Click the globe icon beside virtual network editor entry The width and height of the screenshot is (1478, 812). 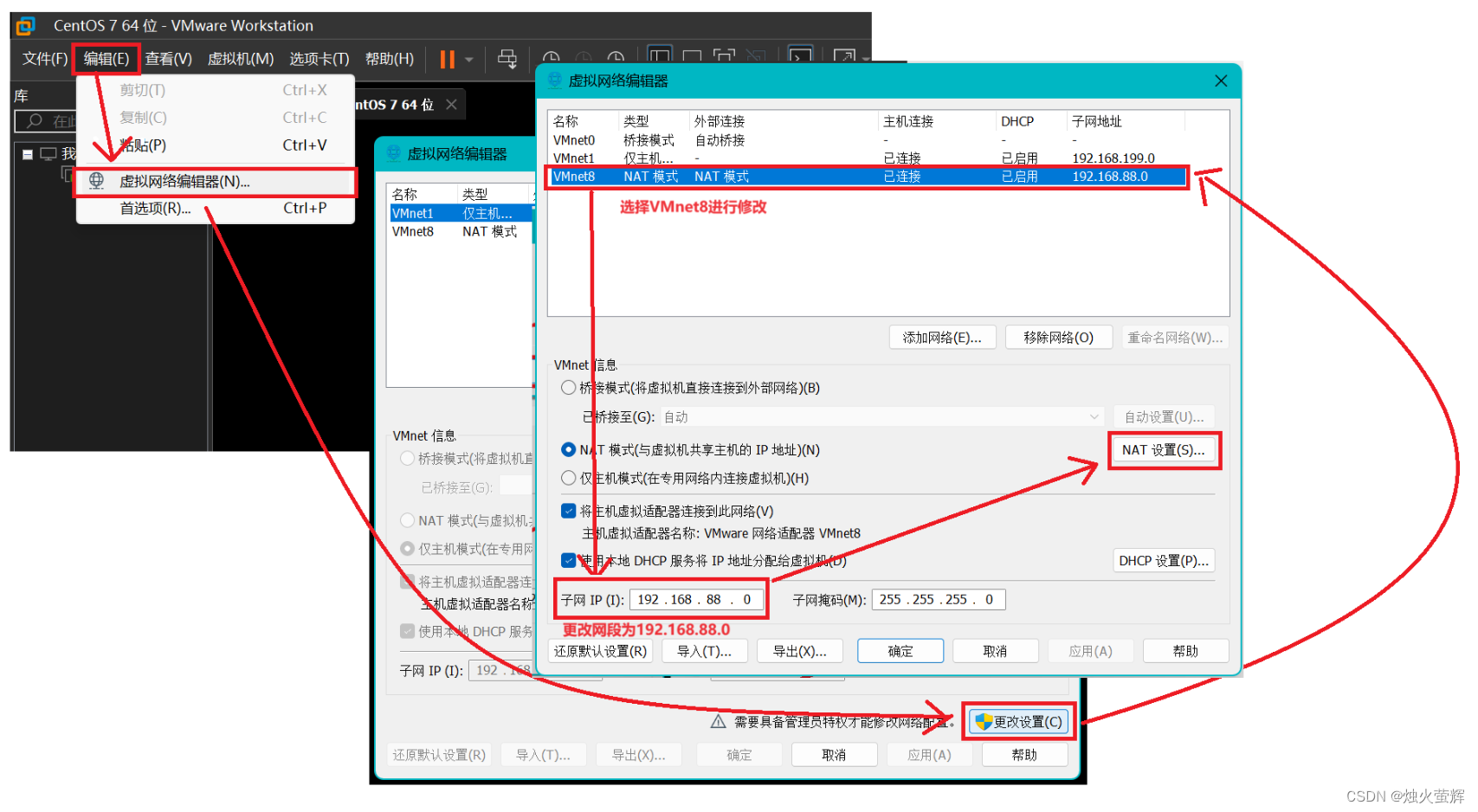pyautogui.click(x=97, y=181)
